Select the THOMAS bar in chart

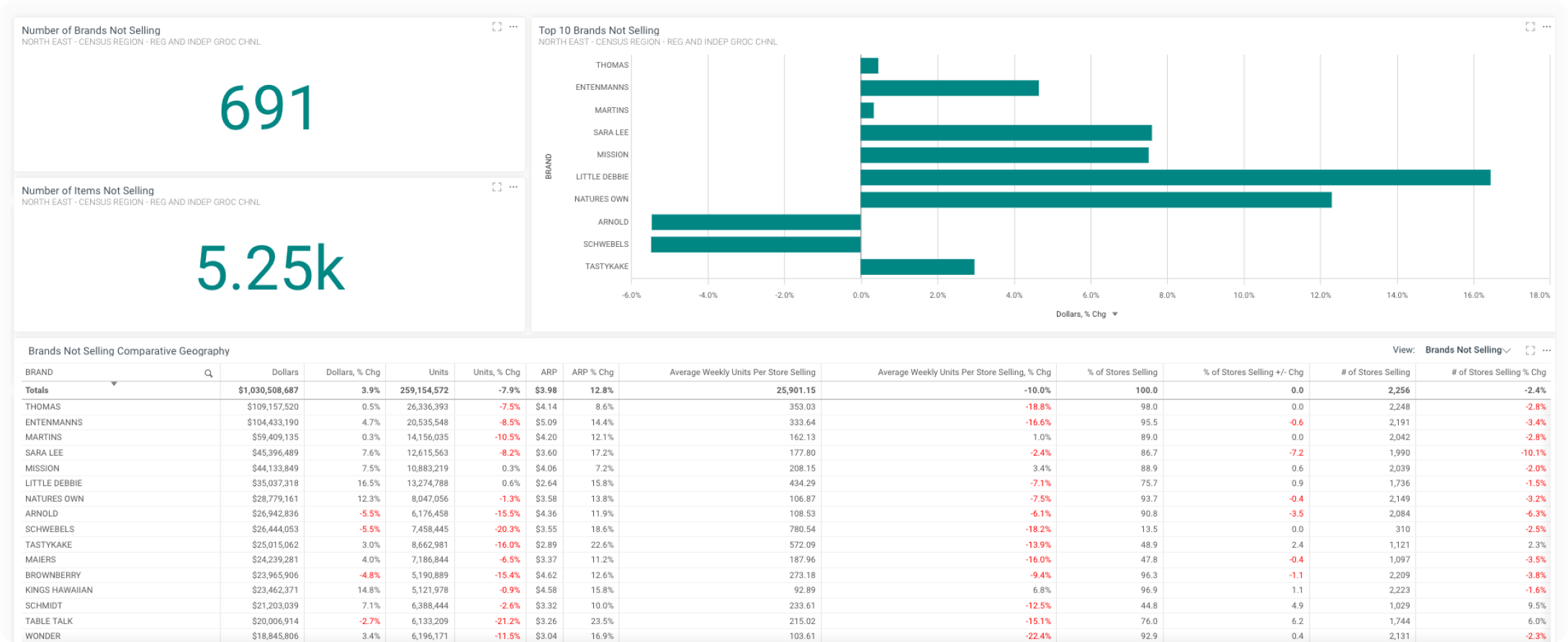click(x=870, y=65)
